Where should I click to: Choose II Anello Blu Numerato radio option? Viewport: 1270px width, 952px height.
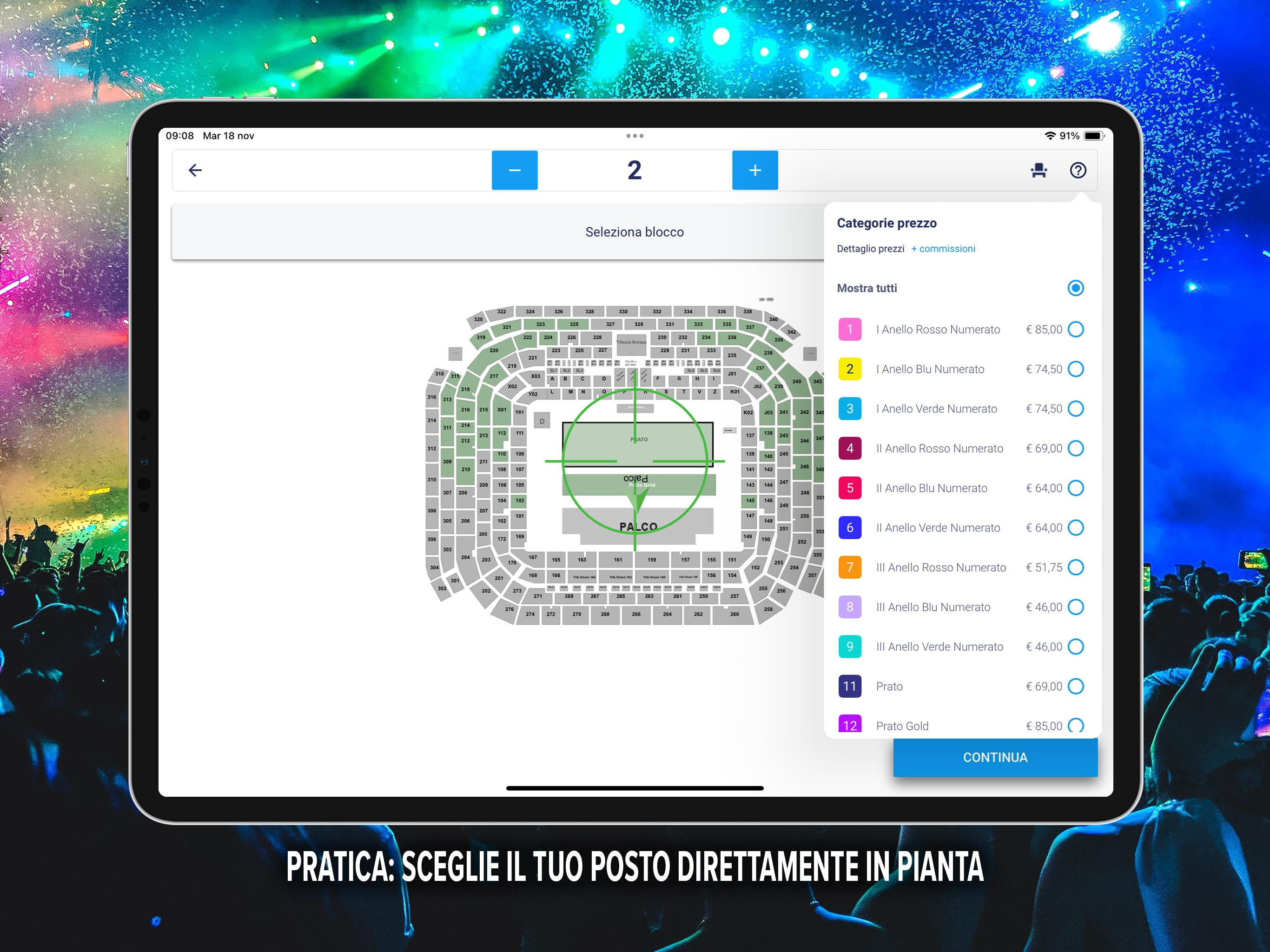(1075, 488)
